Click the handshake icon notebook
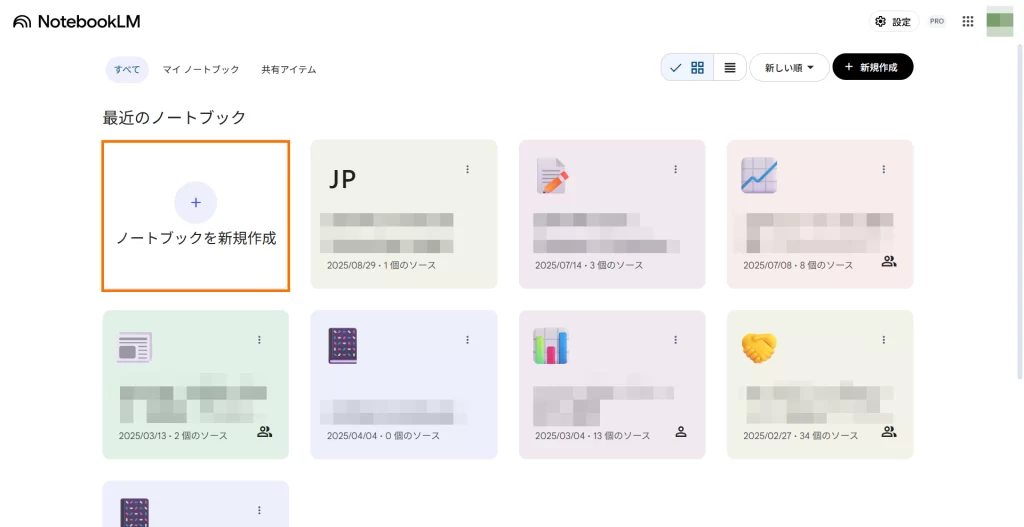The image size is (1024, 527). [x=820, y=385]
